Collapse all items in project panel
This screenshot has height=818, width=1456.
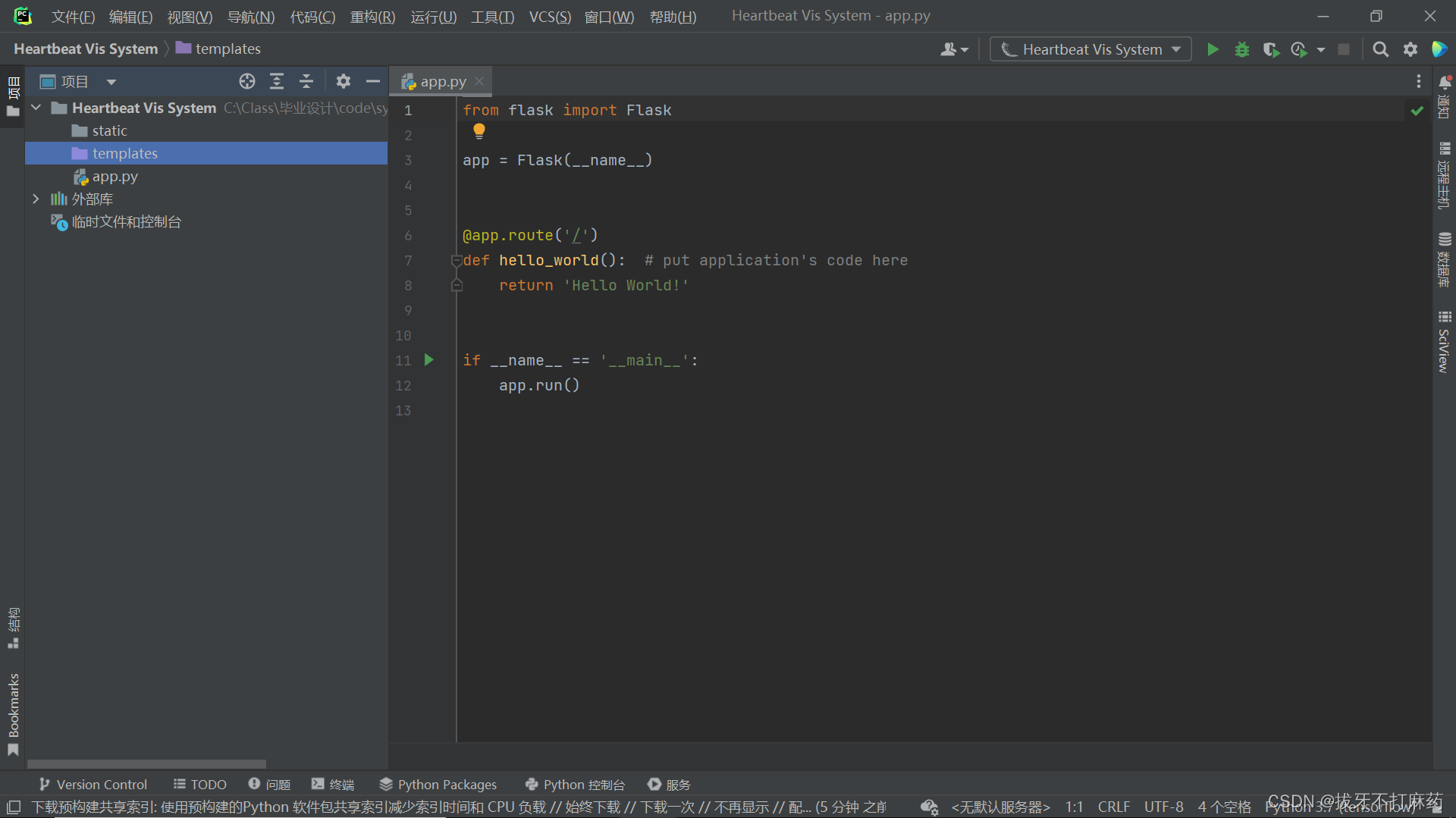click(x=306, y=81)
